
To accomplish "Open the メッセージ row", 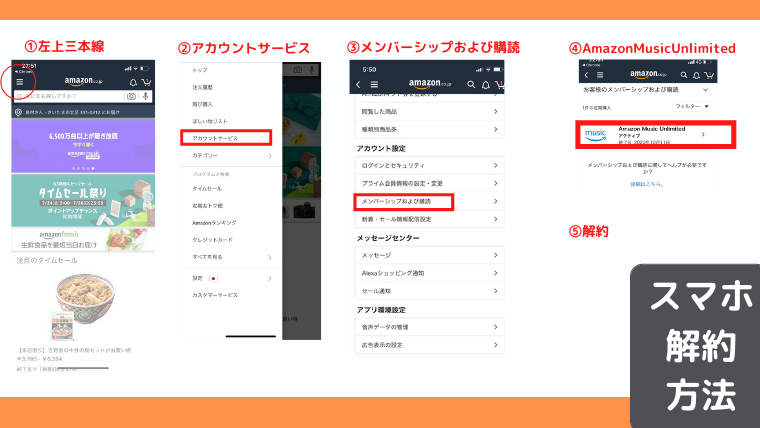I will pos(429,255).
